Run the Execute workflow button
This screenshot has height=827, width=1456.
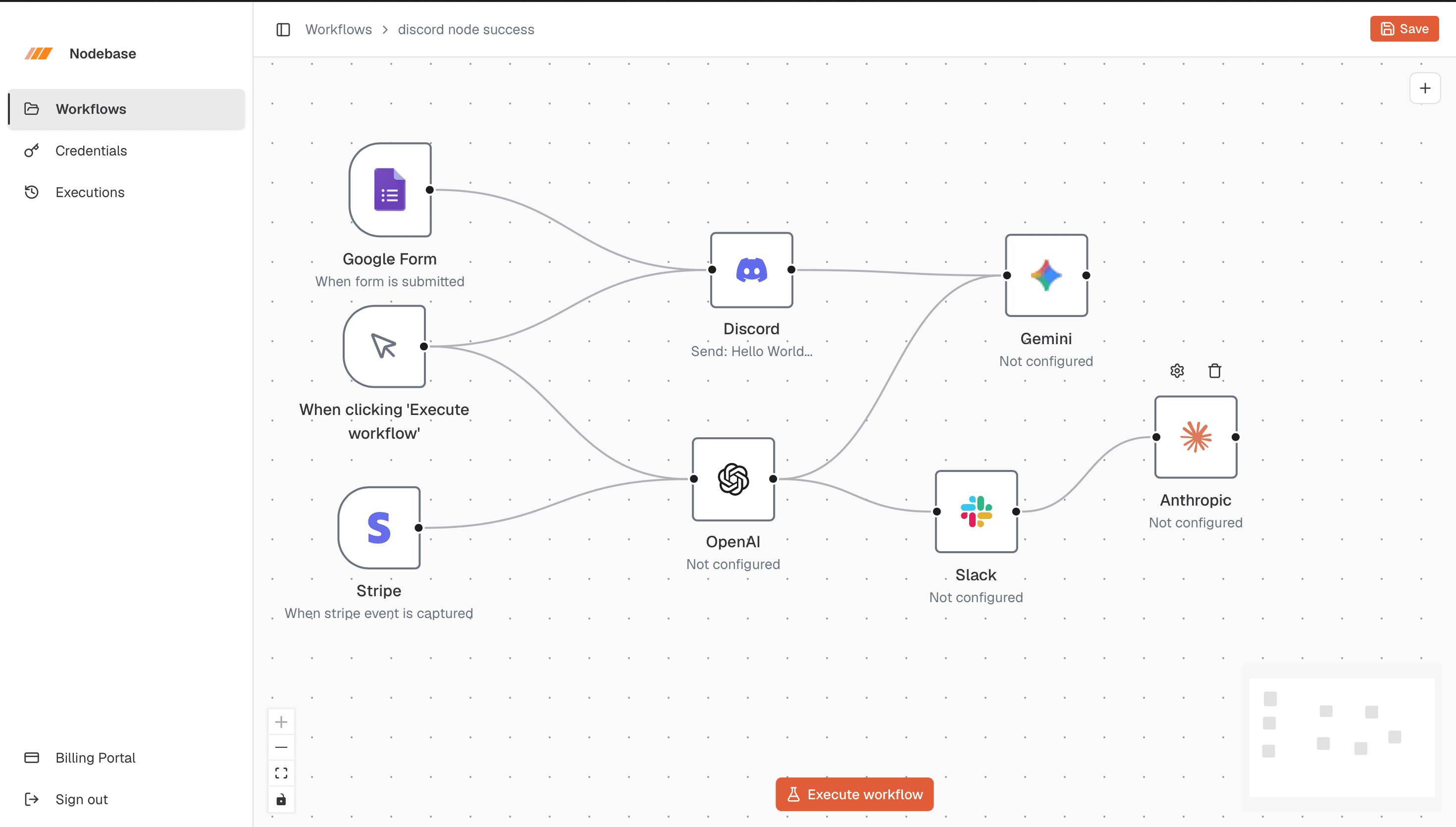click(855, 794)
